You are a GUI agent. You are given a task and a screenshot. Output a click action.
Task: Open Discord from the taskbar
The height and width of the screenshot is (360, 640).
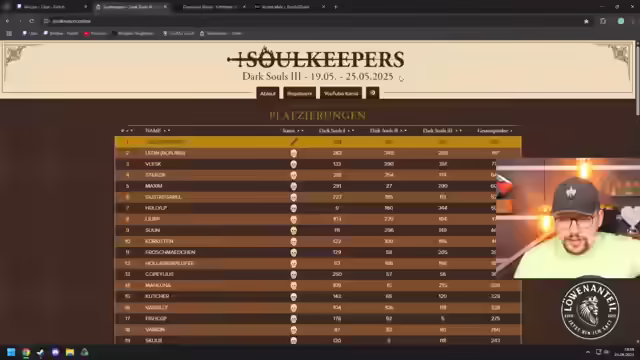pyautogui.click(x=55, y=352)
